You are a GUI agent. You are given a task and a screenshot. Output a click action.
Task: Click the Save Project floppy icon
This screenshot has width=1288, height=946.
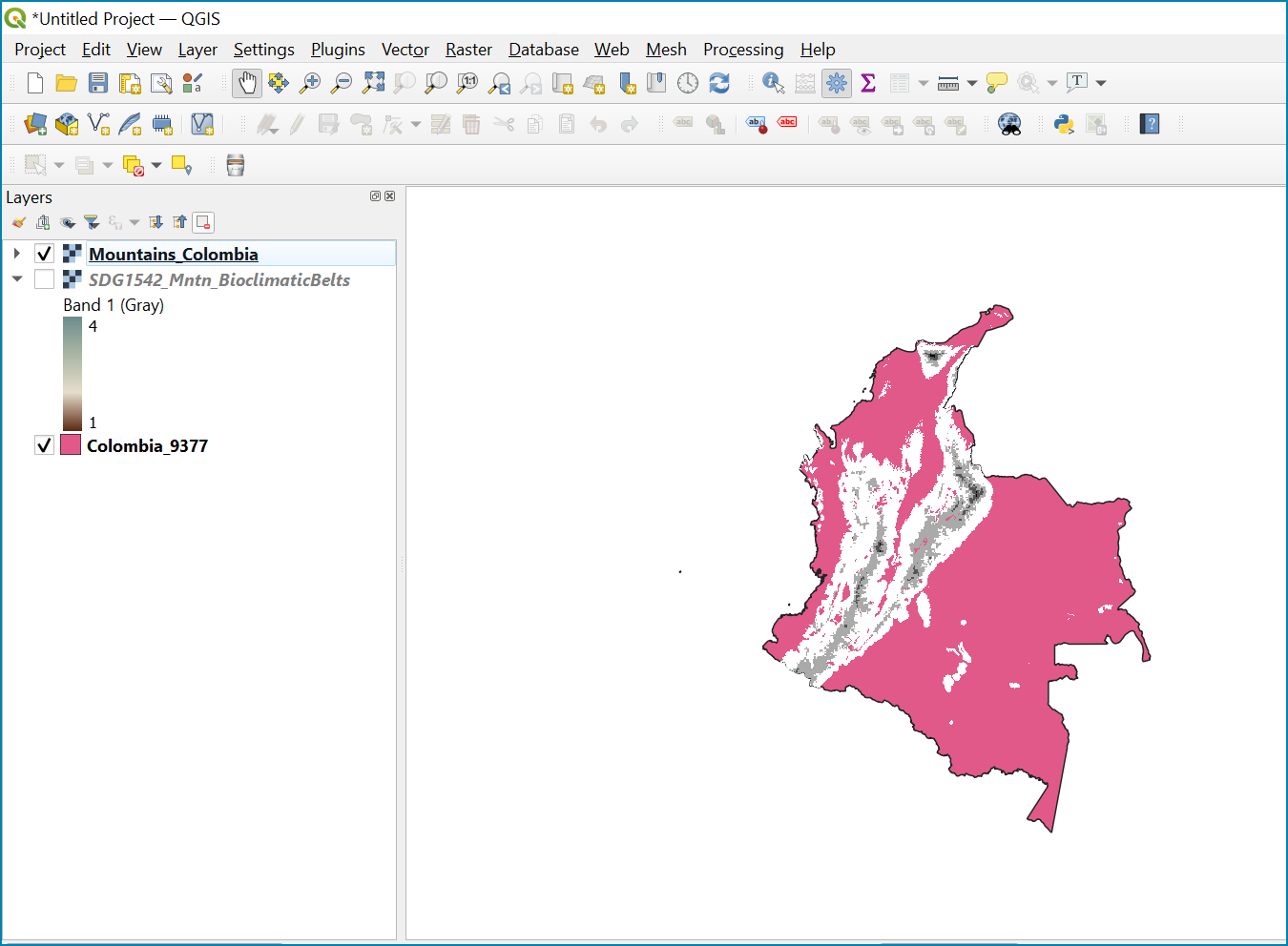[x=98, y=83]
